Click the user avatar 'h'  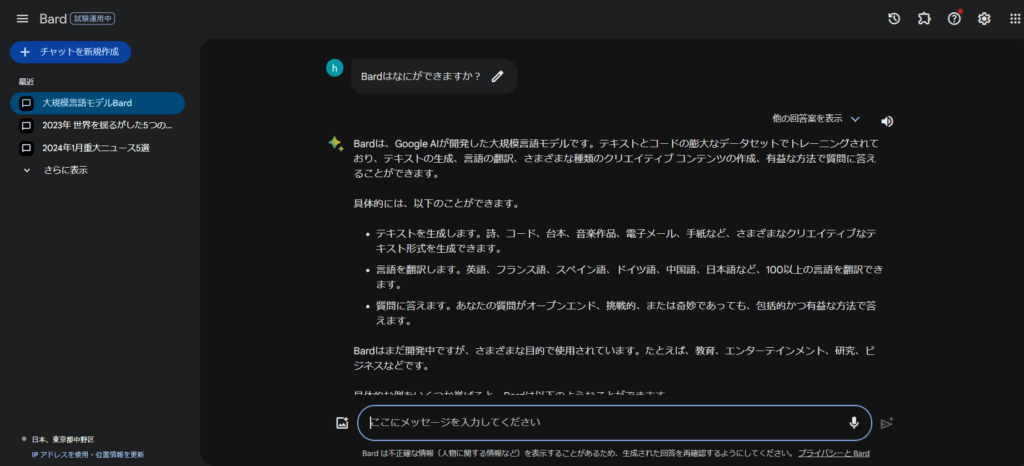click(x=334, y=68)
